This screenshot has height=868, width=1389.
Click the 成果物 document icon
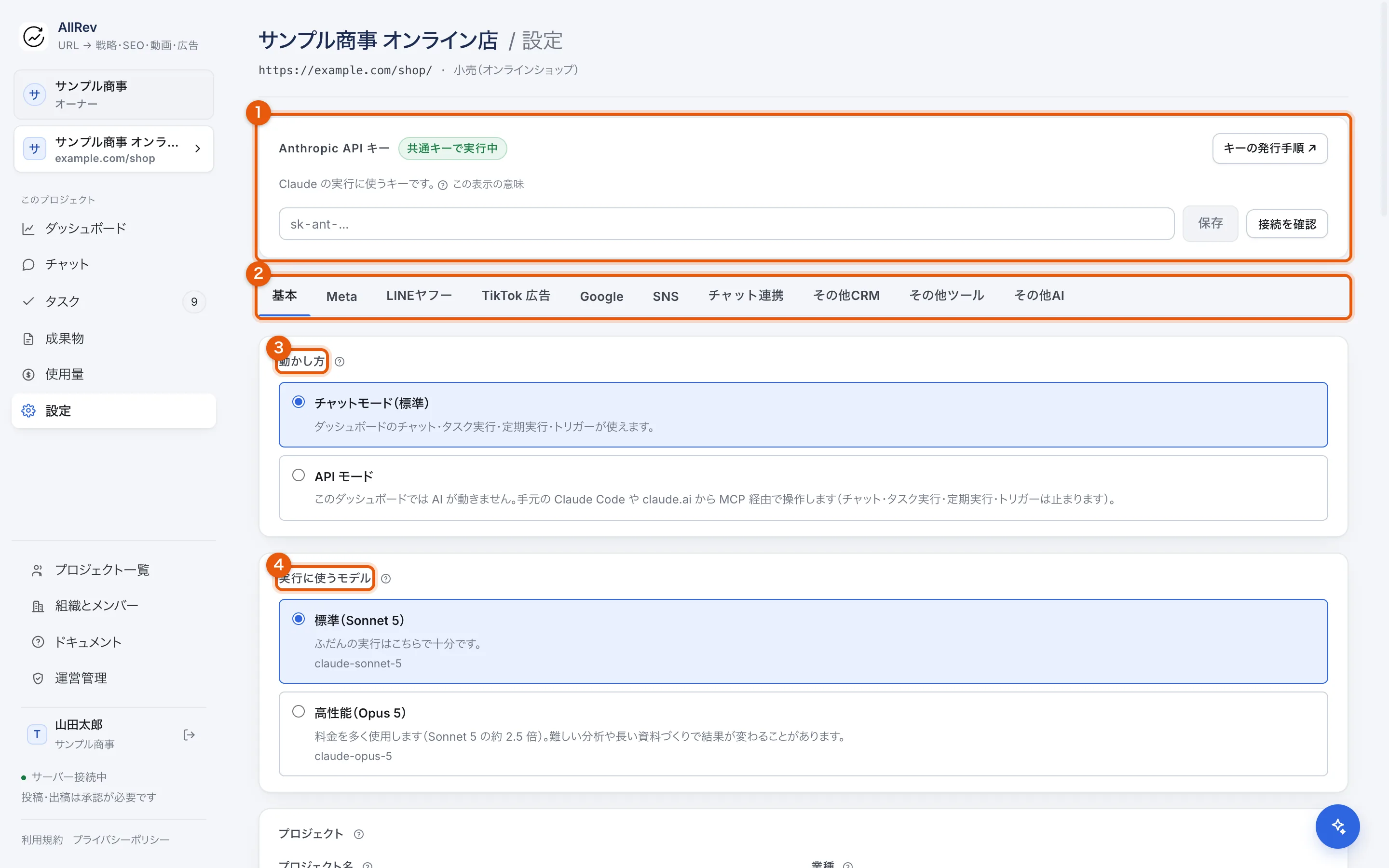[x=28, y=339]
